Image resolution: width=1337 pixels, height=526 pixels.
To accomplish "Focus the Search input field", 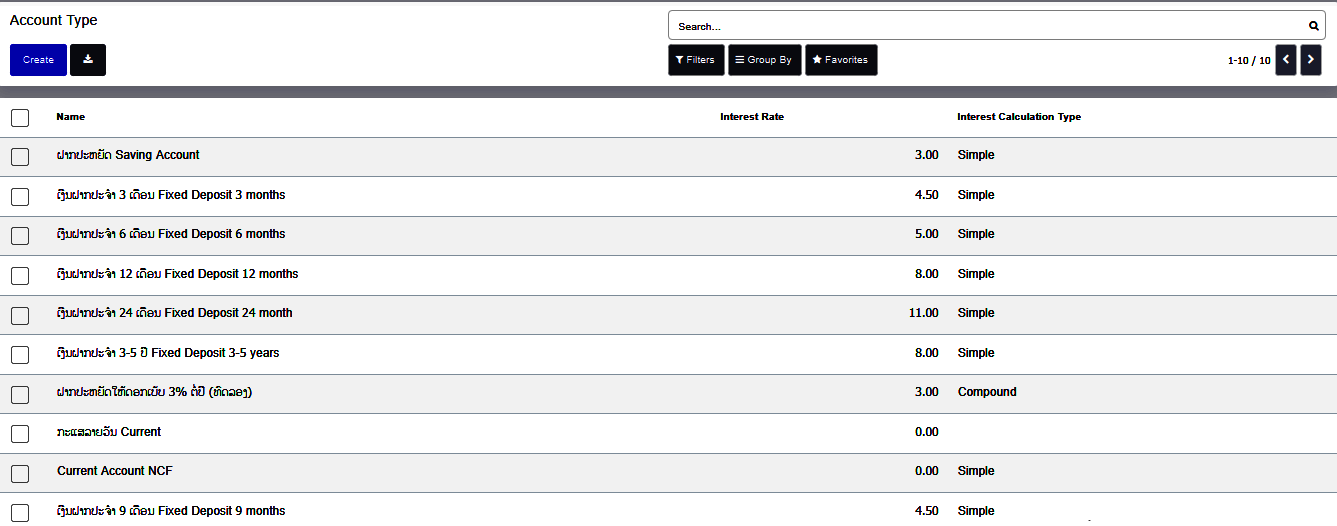I will tap(985, 26).
